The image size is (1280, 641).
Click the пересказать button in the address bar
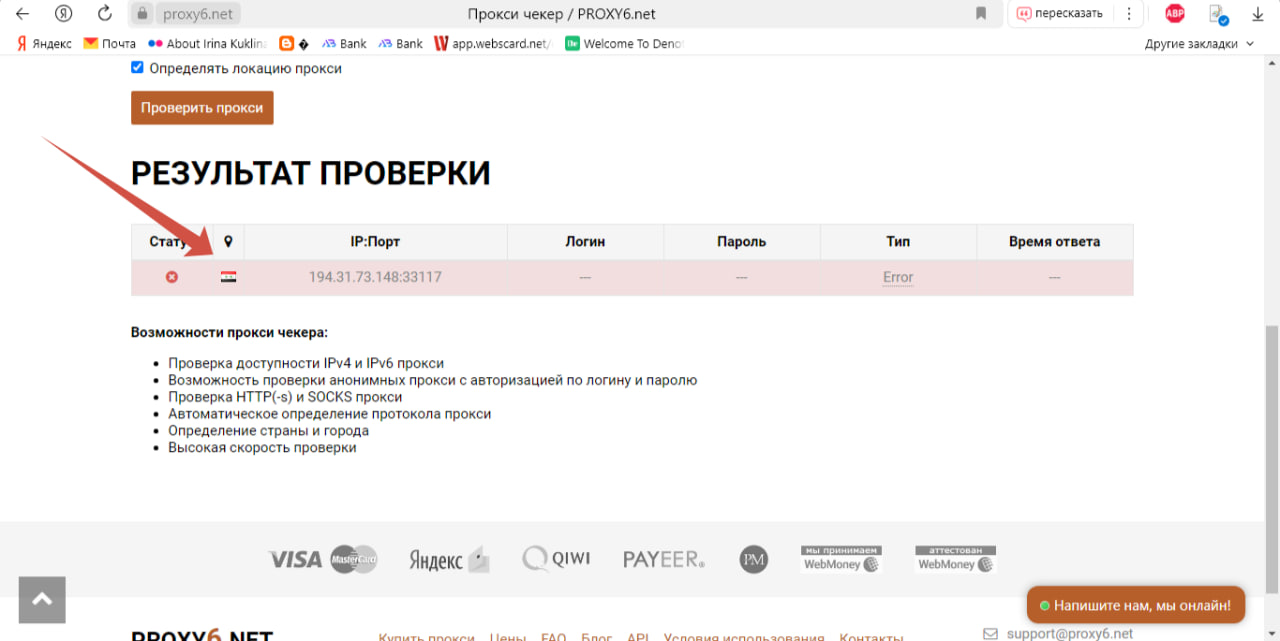click(x=1060, y=14)
